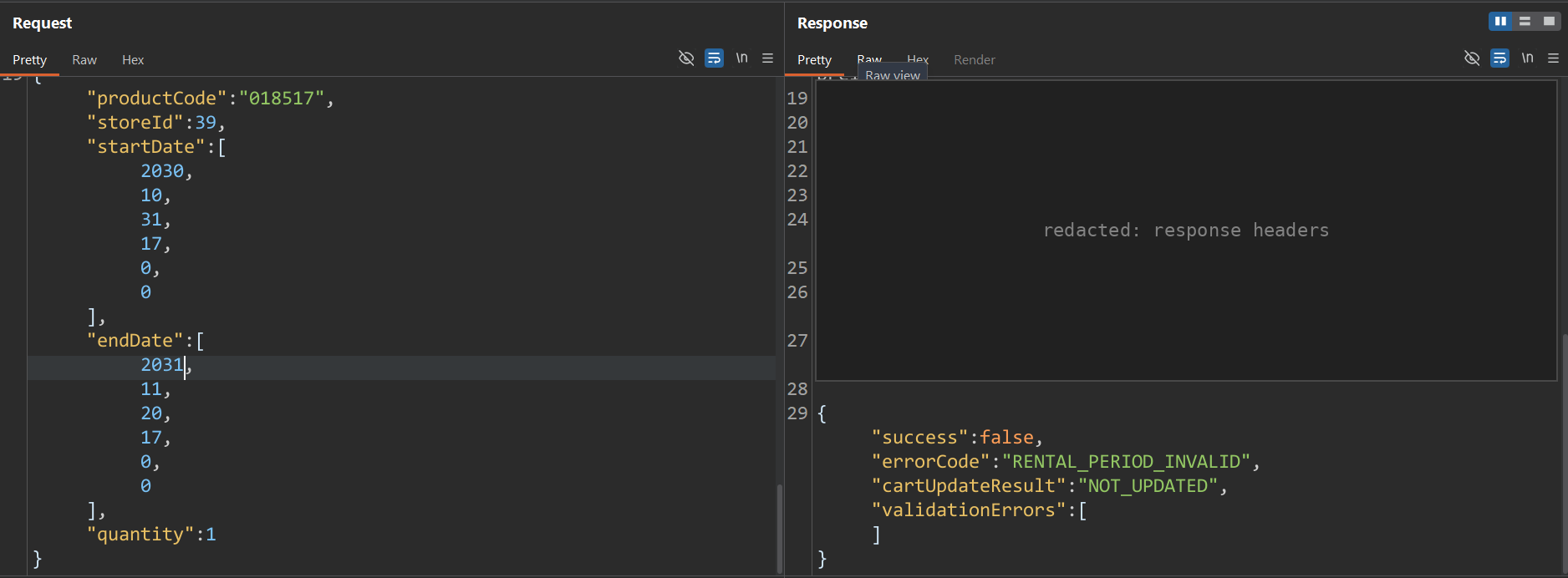Open the Request panel options menu
The image size is (1568, 578).
click(x=767, y=58)
